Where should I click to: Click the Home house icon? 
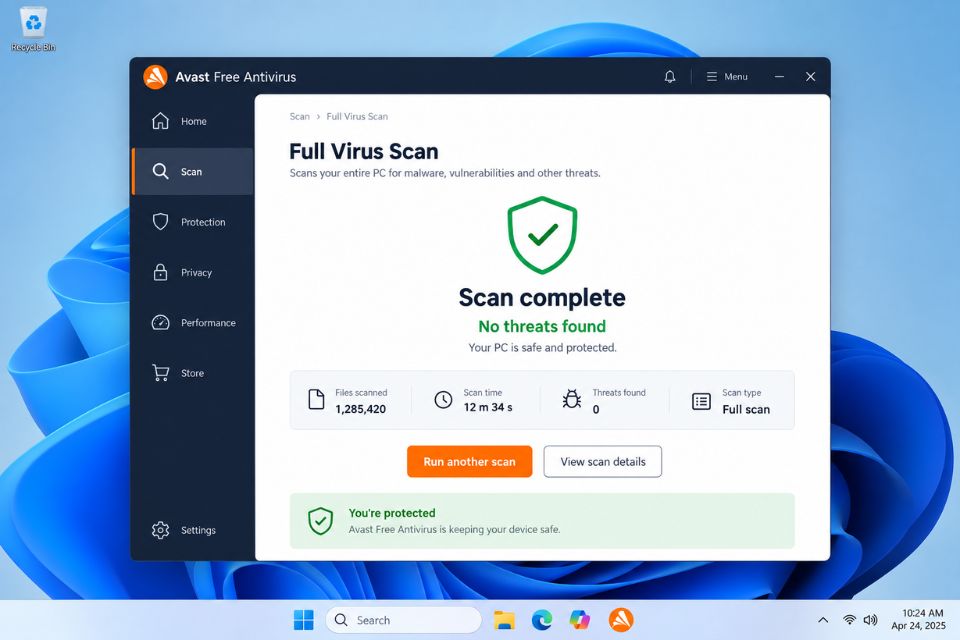[160, 121]
